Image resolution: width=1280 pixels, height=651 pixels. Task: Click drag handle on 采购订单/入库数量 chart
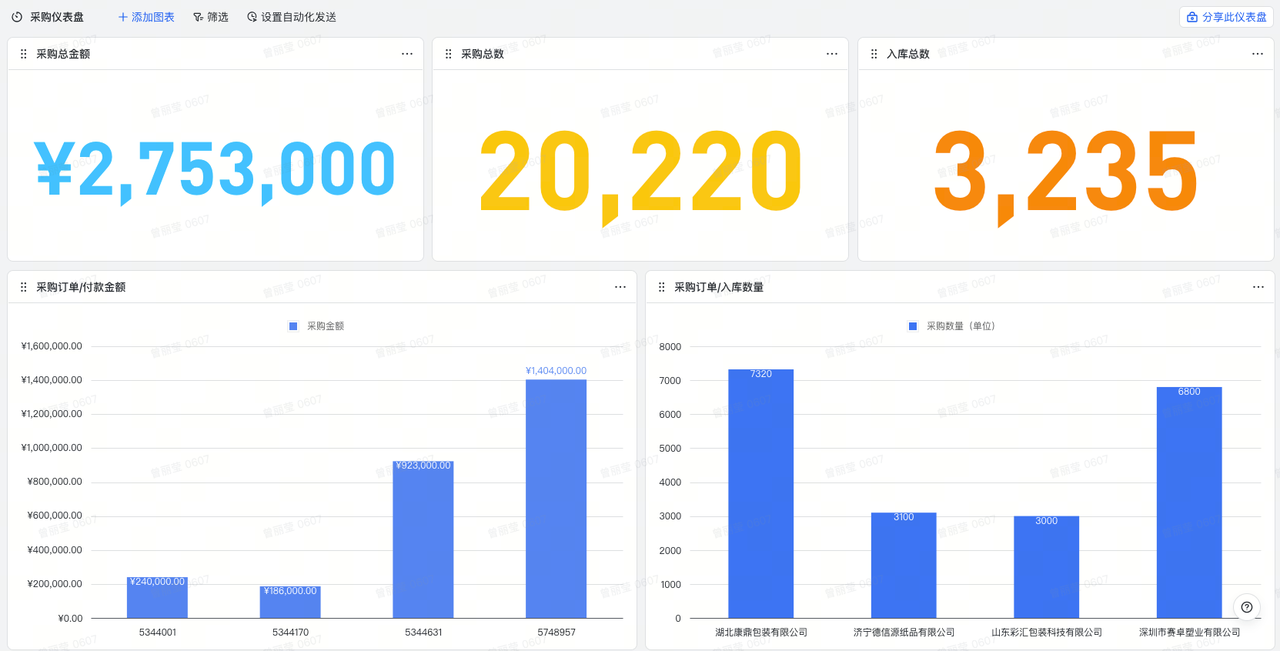662,287
